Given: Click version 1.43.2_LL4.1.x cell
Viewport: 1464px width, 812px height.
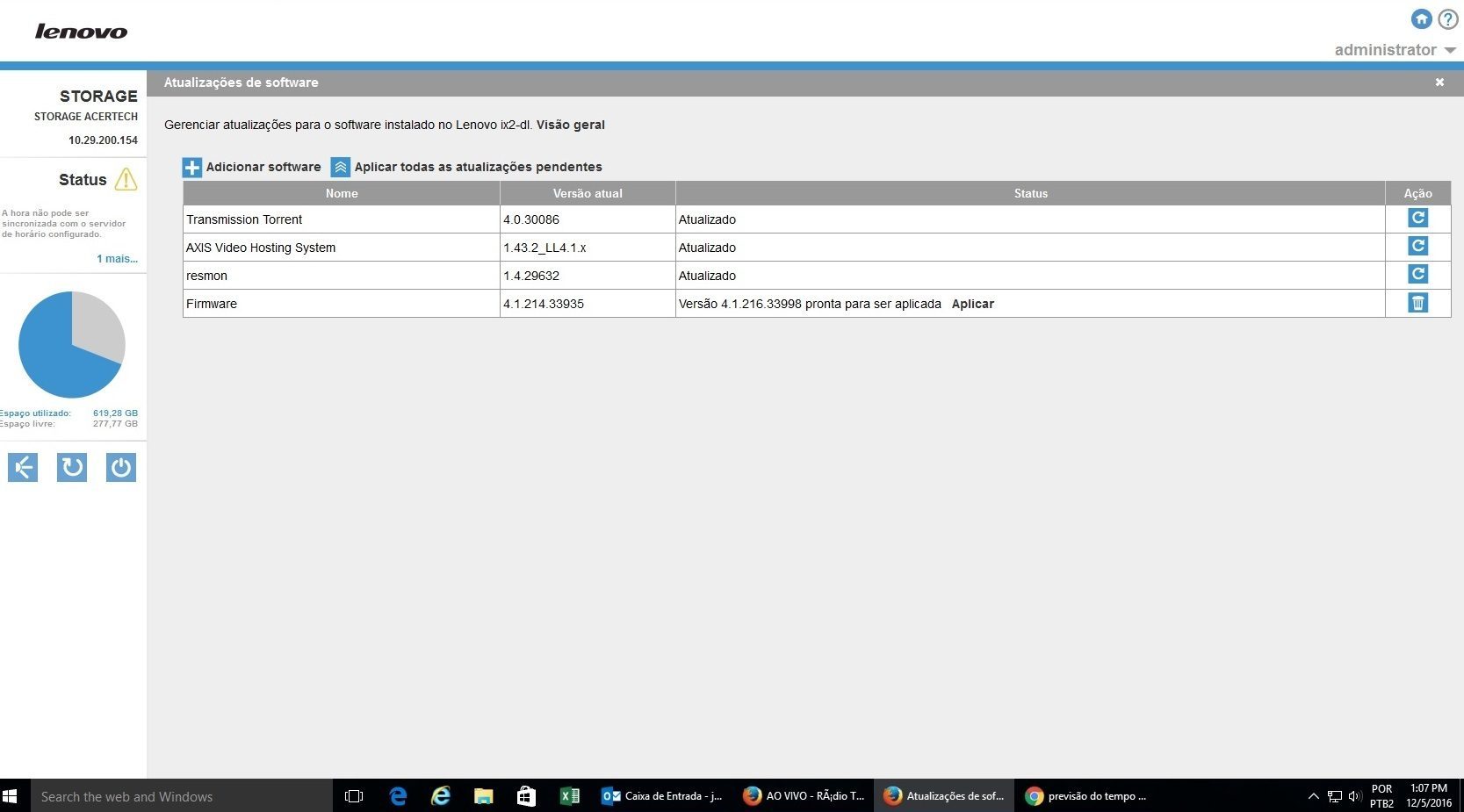Looking at the screenshot, I should 588,248.
